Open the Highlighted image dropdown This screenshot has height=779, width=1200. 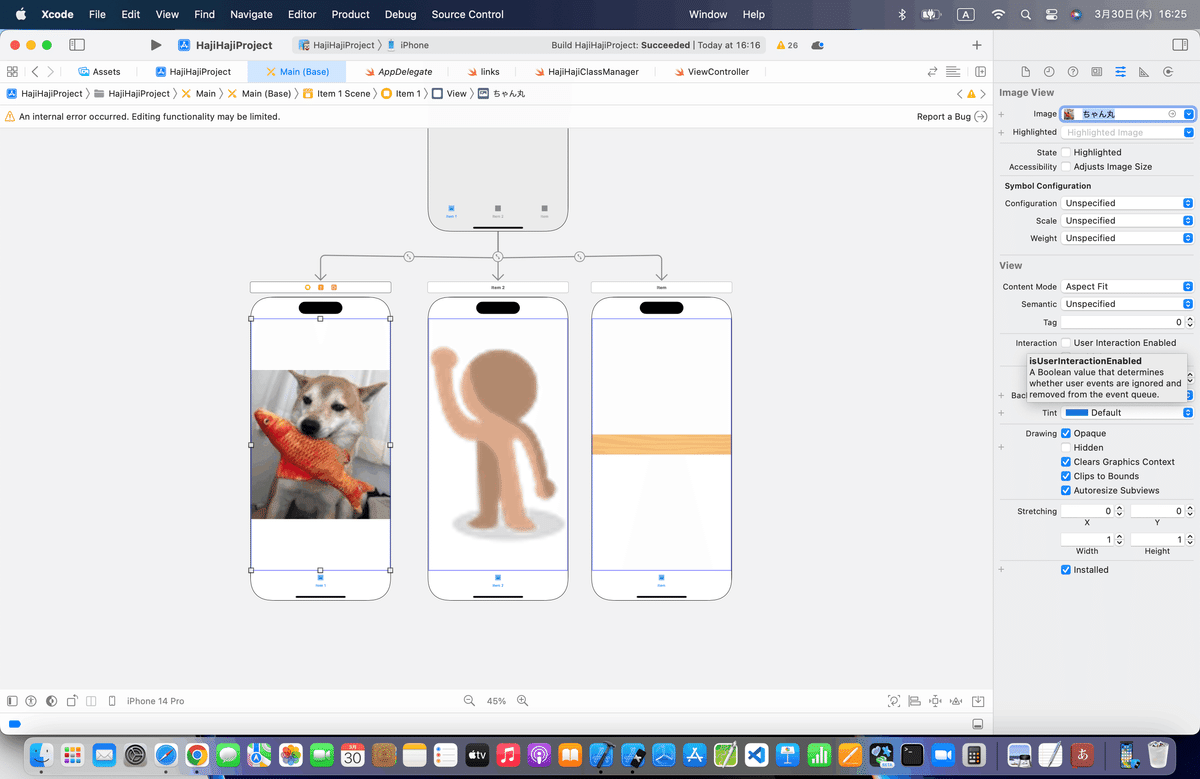click(1188, 132)
